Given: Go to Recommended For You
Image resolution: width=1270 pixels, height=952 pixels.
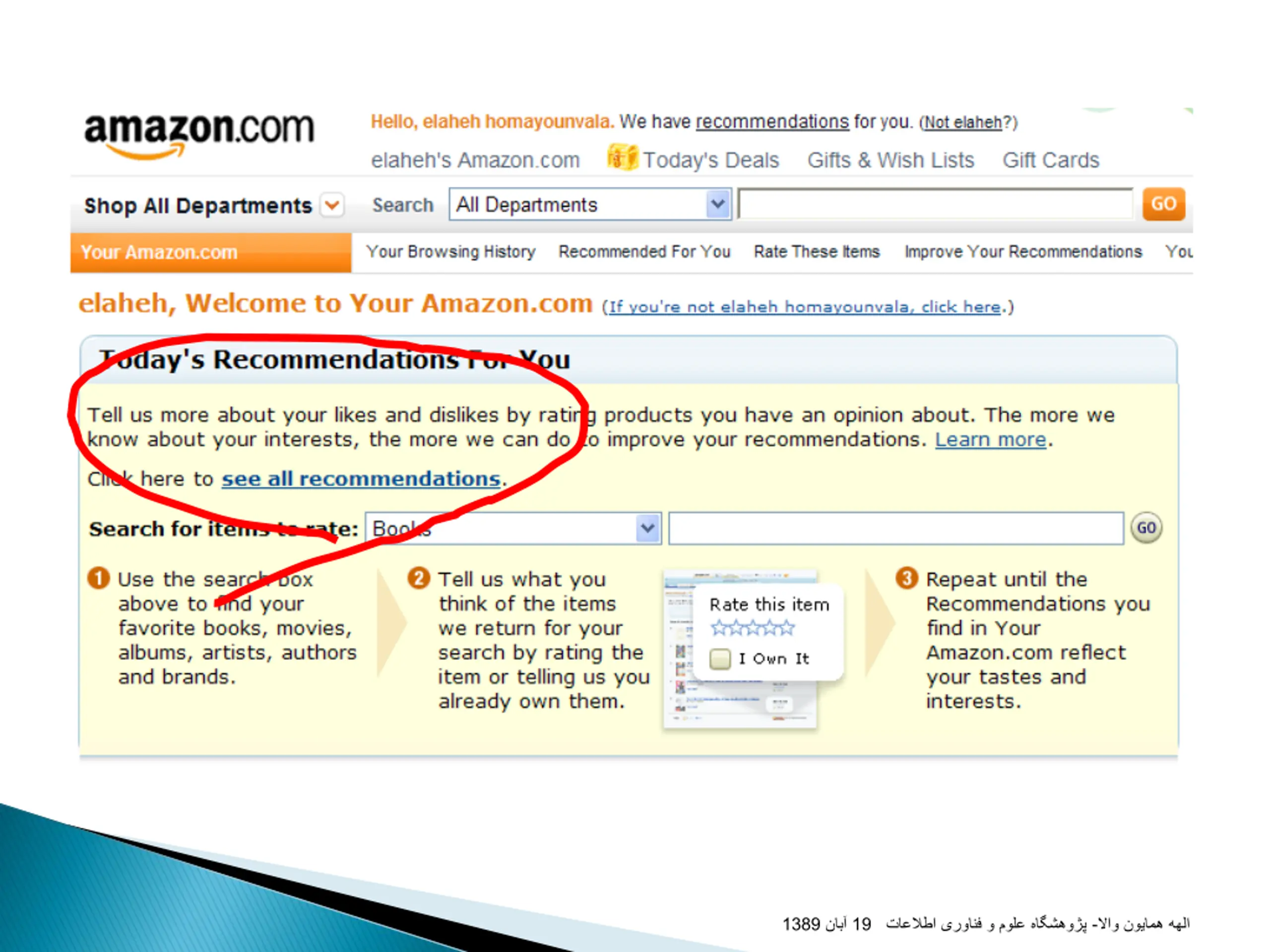Looking at the screenshot, I should coord(644,252).
